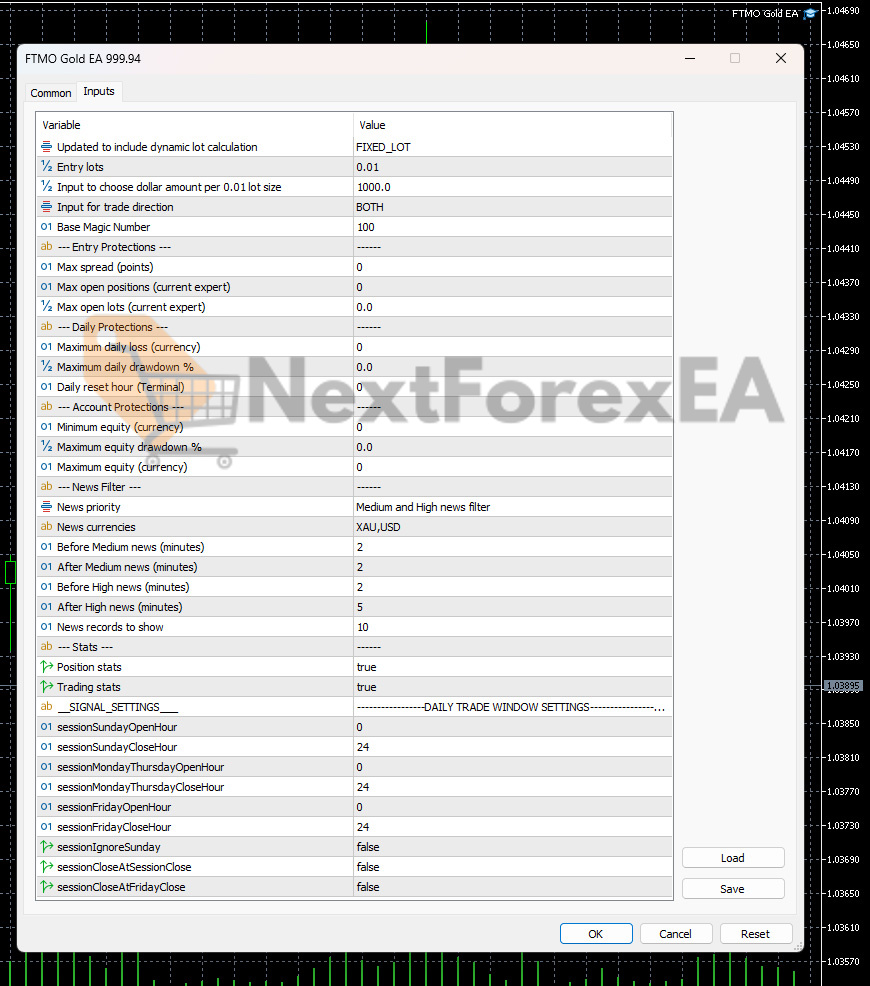
Task: Click the enum icon next to News priority
Action: (46, 507)
